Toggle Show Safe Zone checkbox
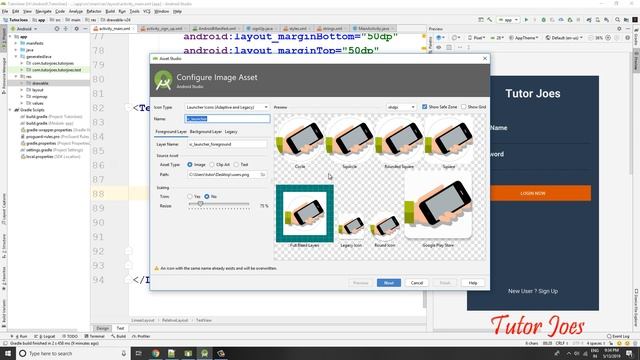 tap(424, 107)
